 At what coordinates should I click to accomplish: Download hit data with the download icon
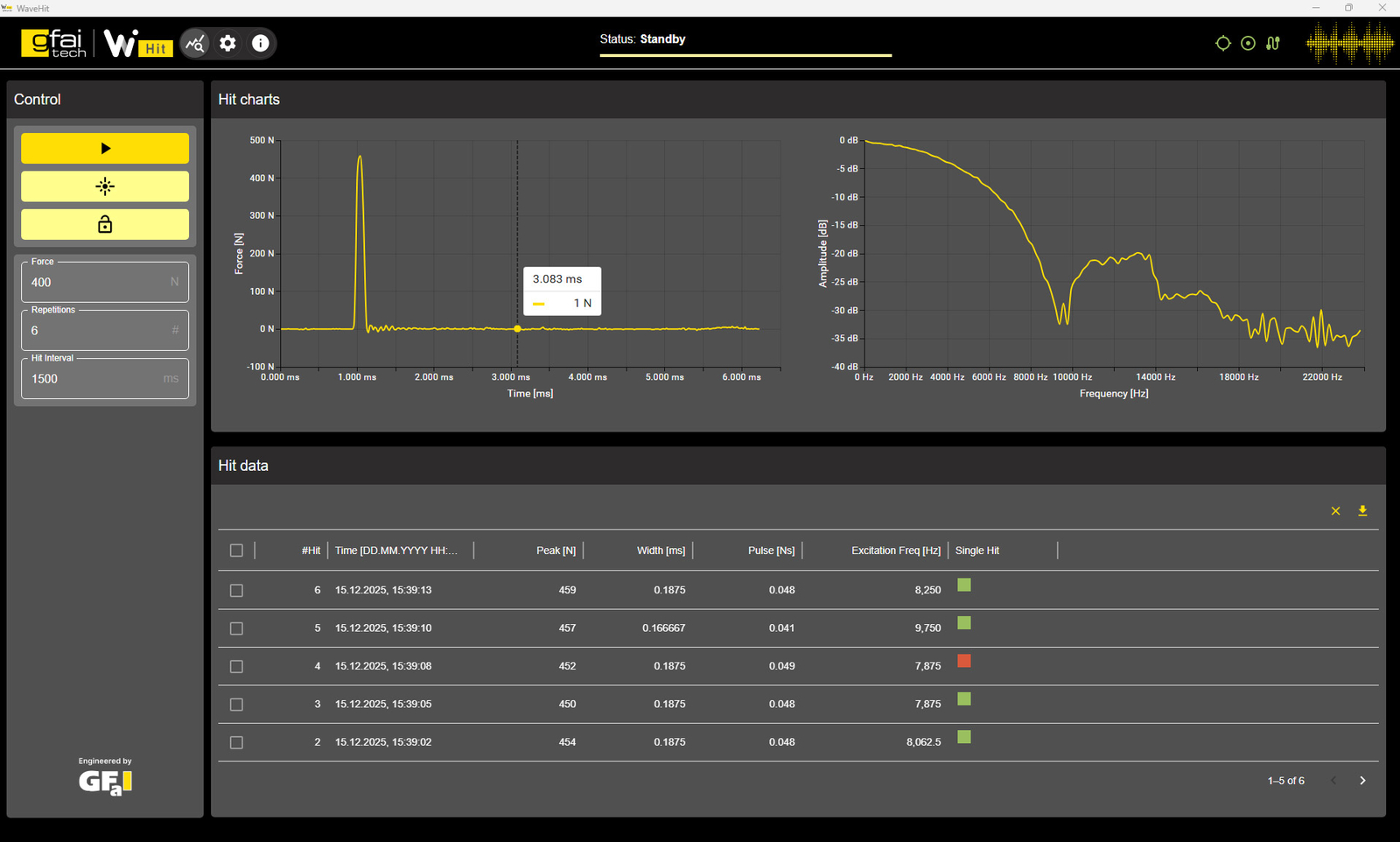[x=1362, y=511]
